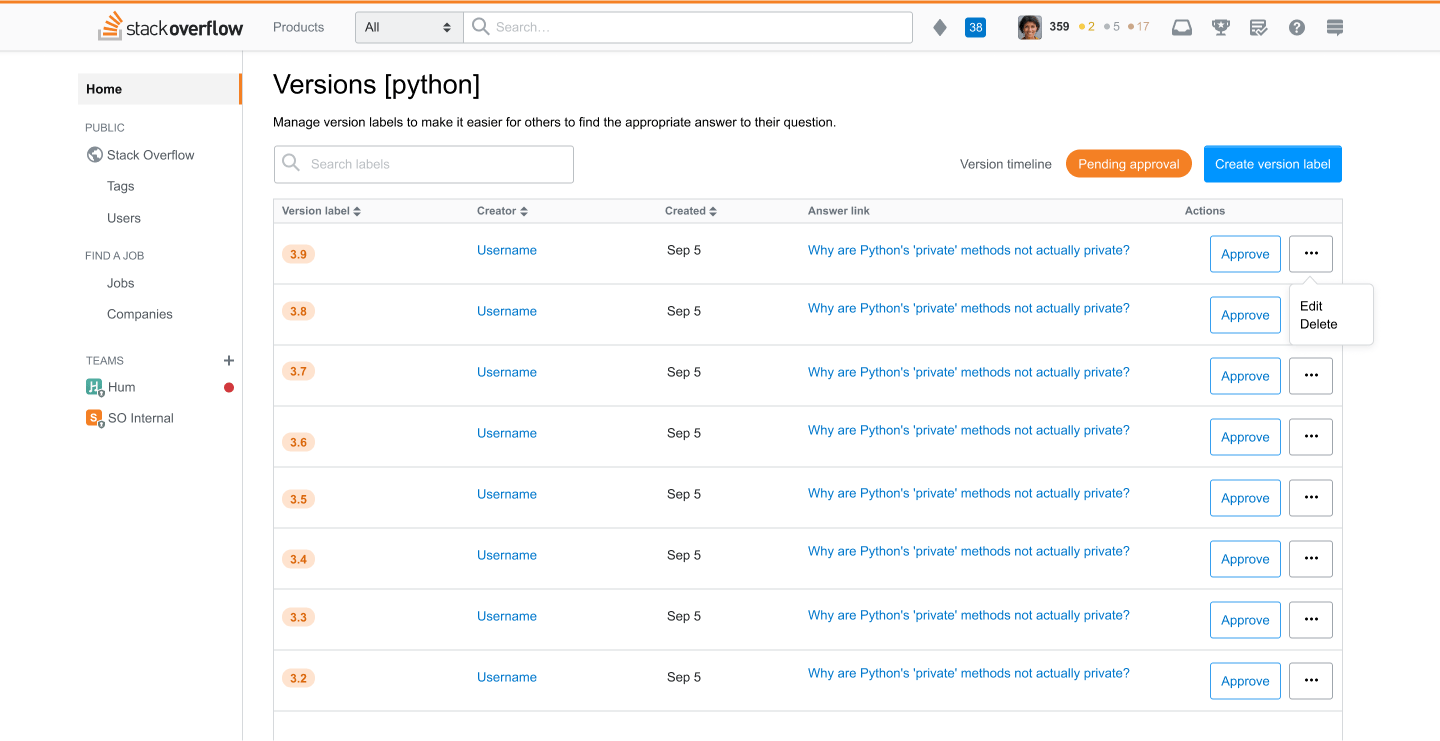This screenshot has width=1440, height=741.
Task: Open the more options menu for 3.2
Action: (1311, 681)
